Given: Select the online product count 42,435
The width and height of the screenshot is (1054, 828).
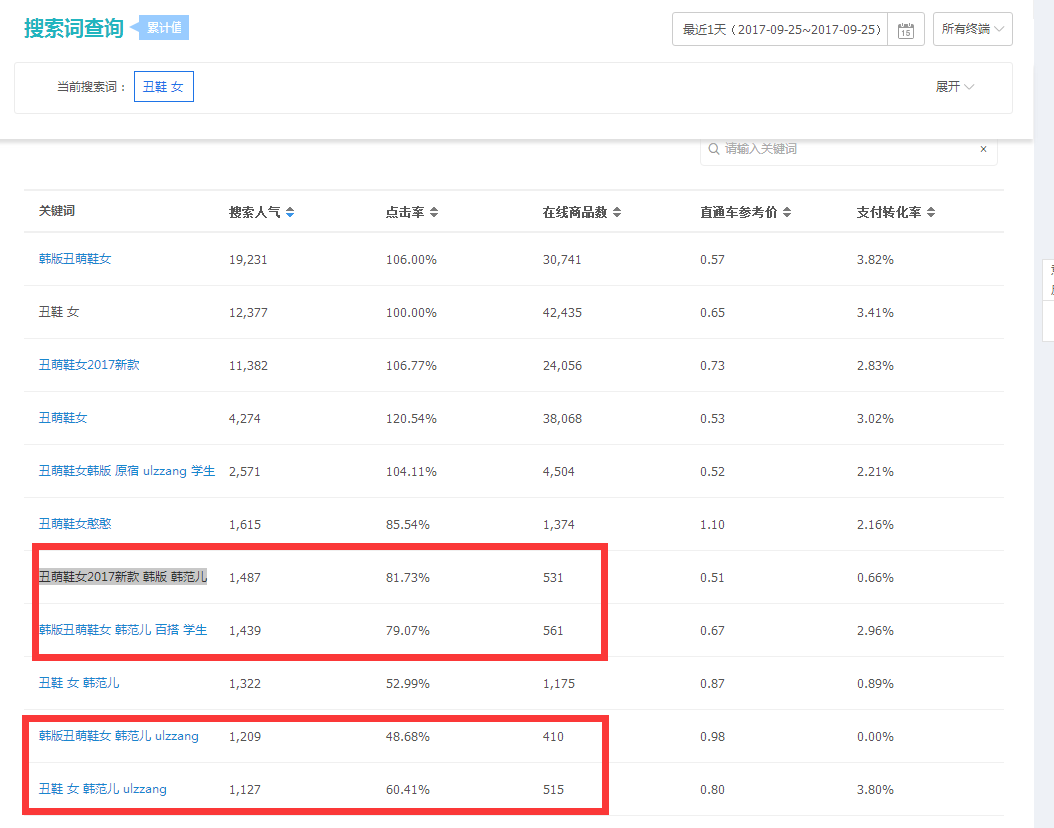Looking at the screenshot, I should click(562, 313).
